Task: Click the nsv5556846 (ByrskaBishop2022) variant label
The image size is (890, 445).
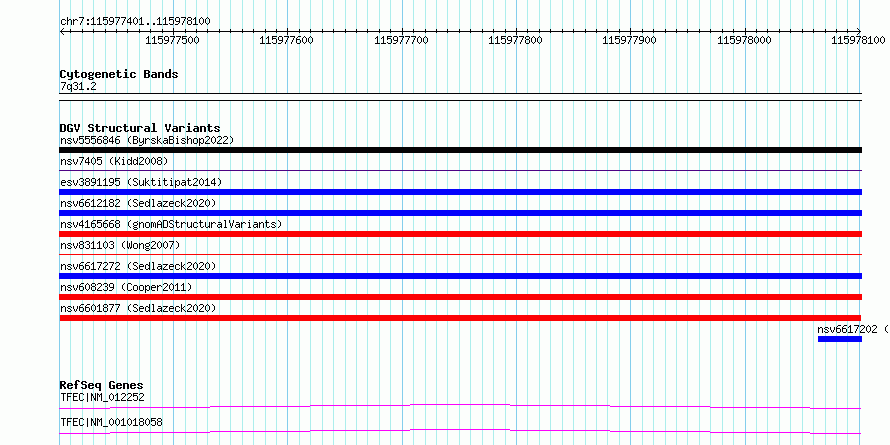Action: click(147, 140)
